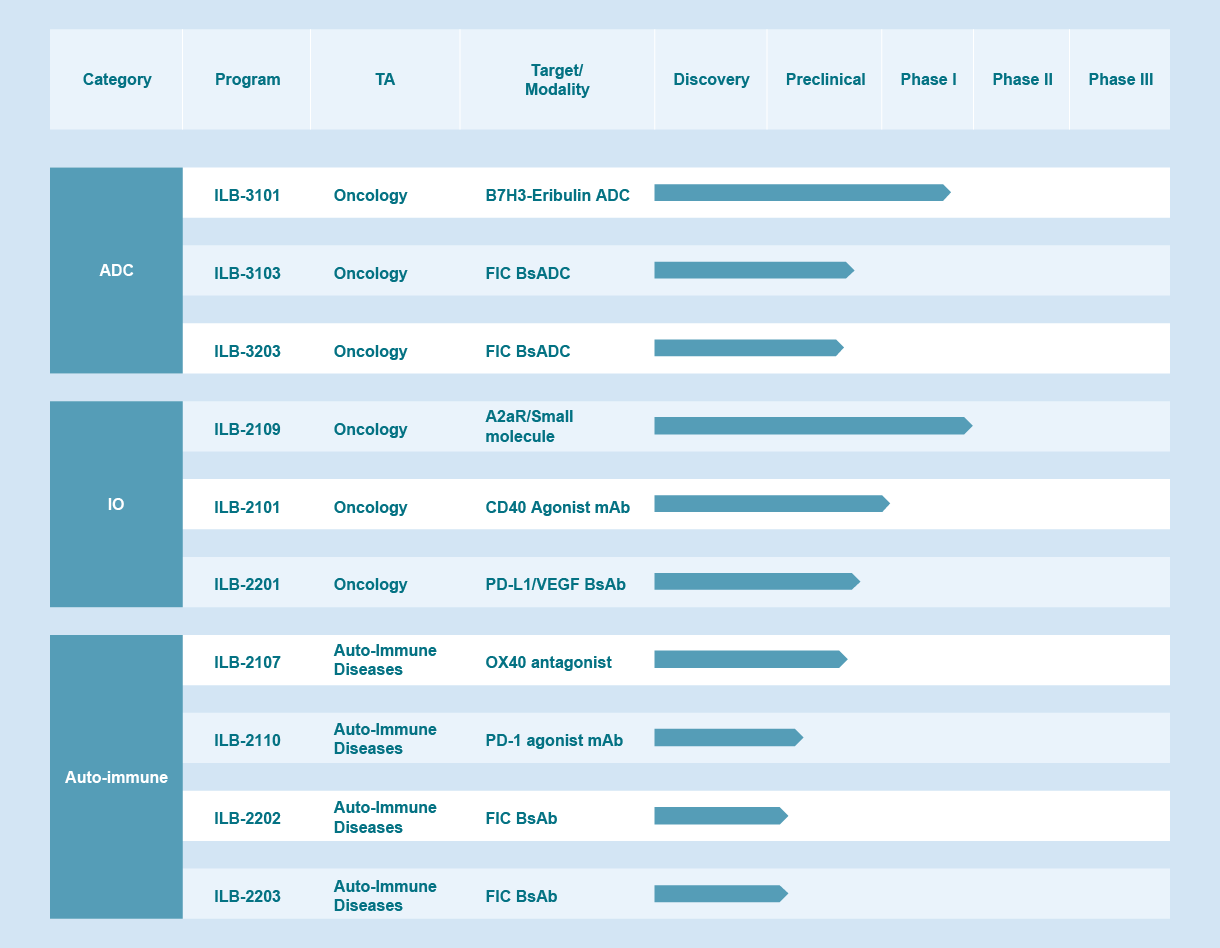Click the ILB-3101 program name

[247, 195]
